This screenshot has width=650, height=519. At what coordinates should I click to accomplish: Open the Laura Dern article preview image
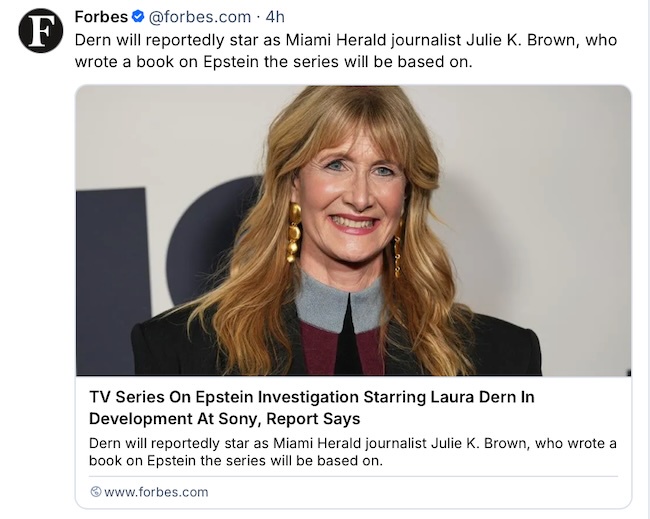point(353,230)
